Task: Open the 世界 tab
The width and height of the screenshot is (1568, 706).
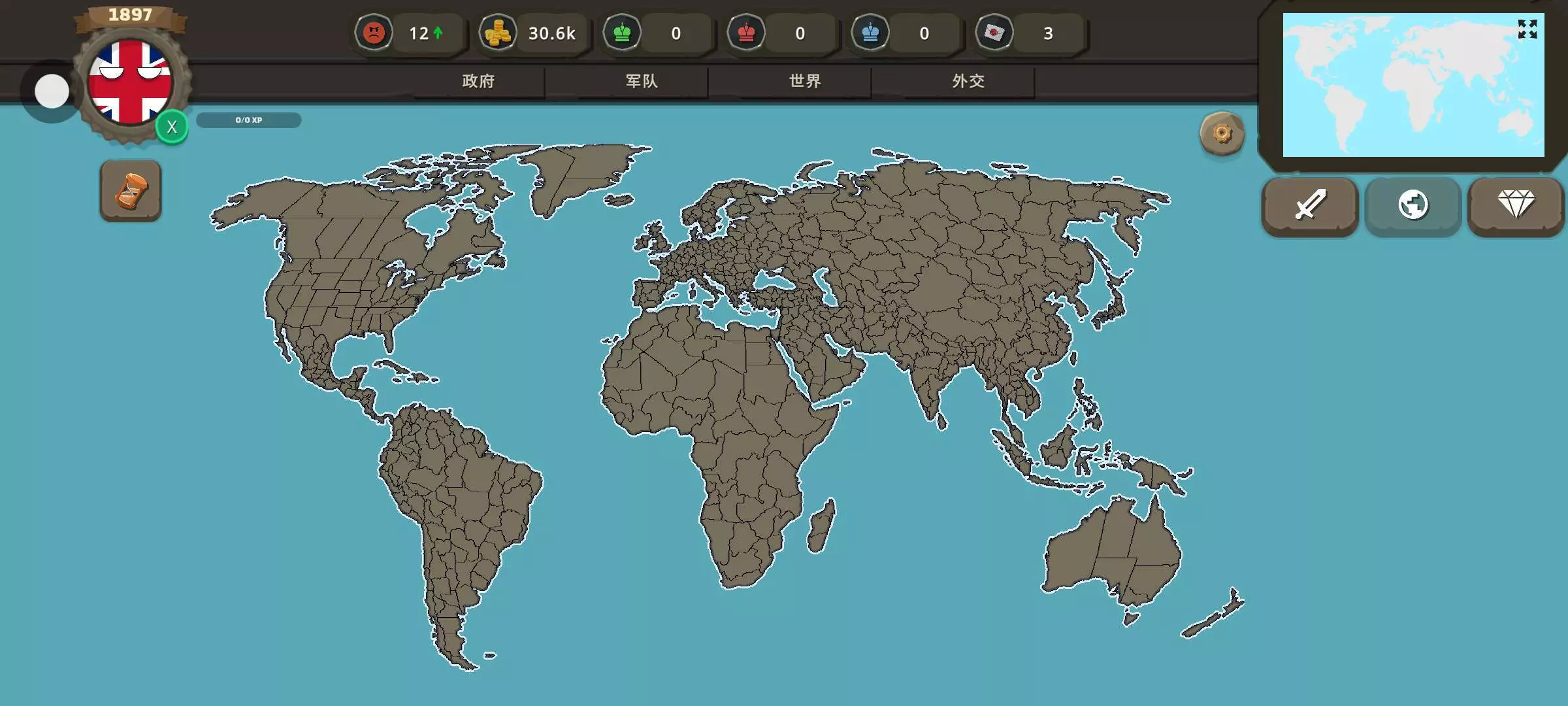Action: pos(805,81)
